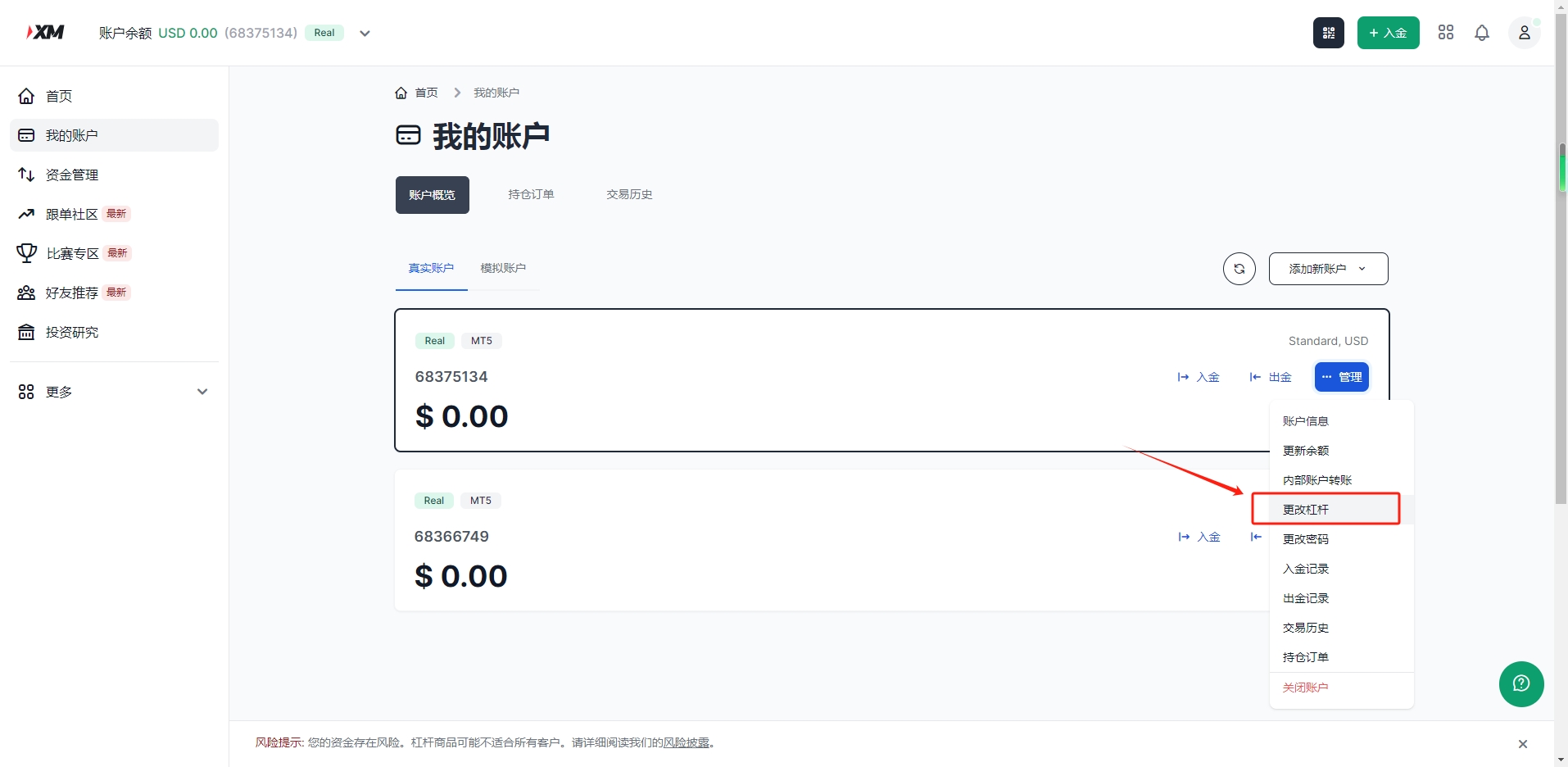Open the apps grid icon in header
This screenshot has height=767, width=1568.
point(1446,33)
